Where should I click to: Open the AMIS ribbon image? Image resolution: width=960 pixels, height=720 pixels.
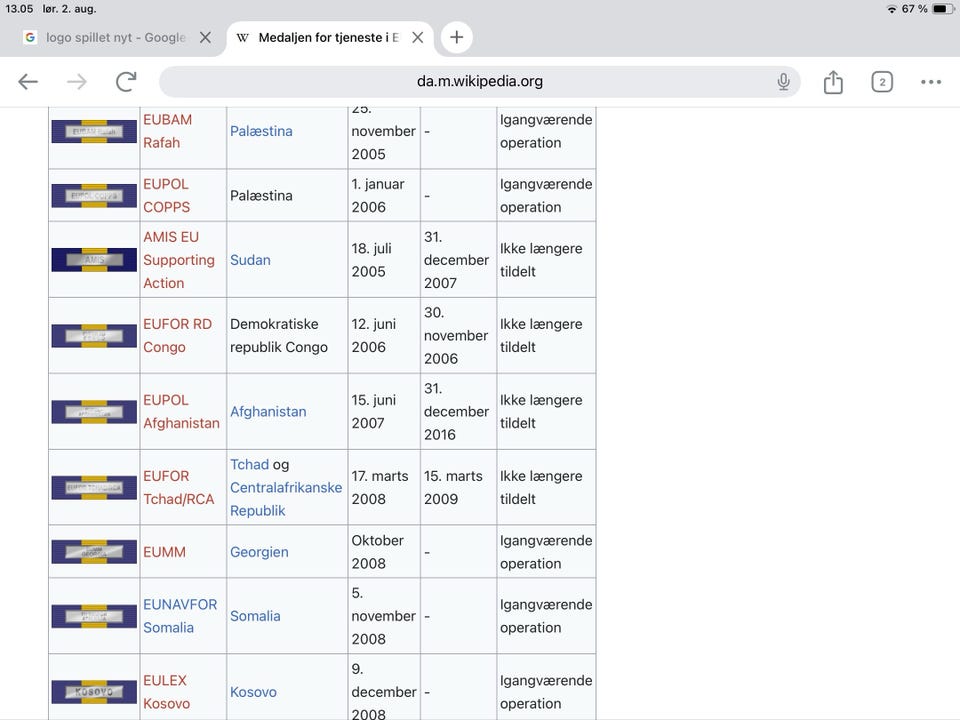point(94,260)
